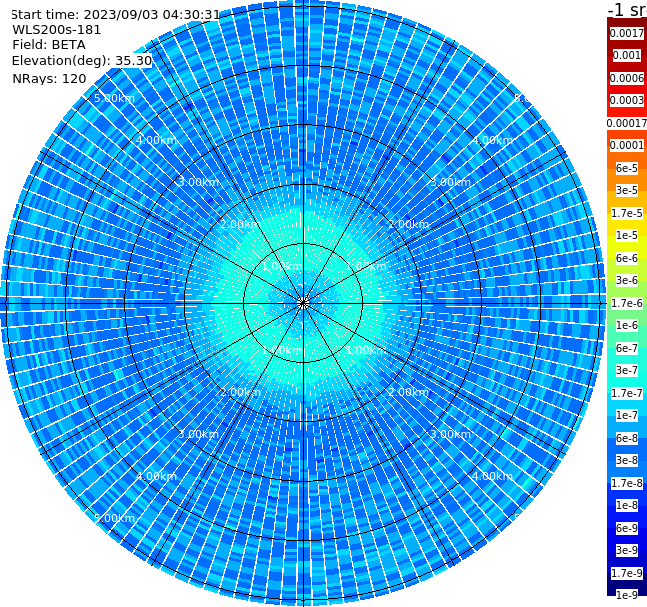Click the '6e-7' colorbar label

(x=627, y=348)
